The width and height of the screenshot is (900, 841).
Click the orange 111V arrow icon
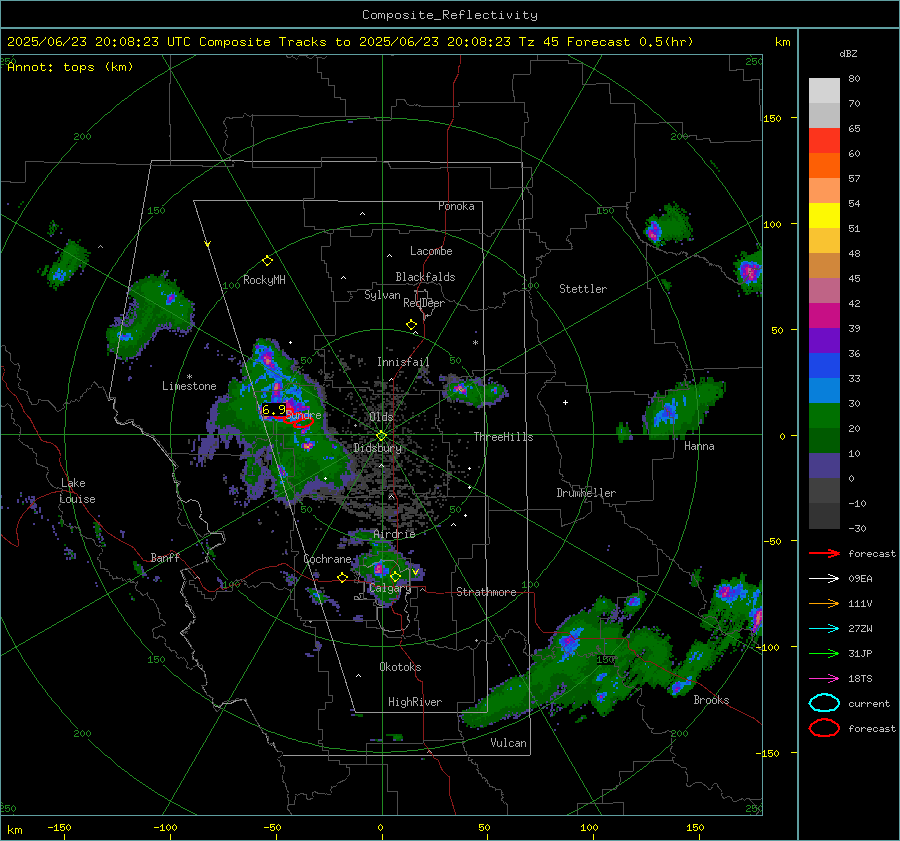click(x=824, y=603)
